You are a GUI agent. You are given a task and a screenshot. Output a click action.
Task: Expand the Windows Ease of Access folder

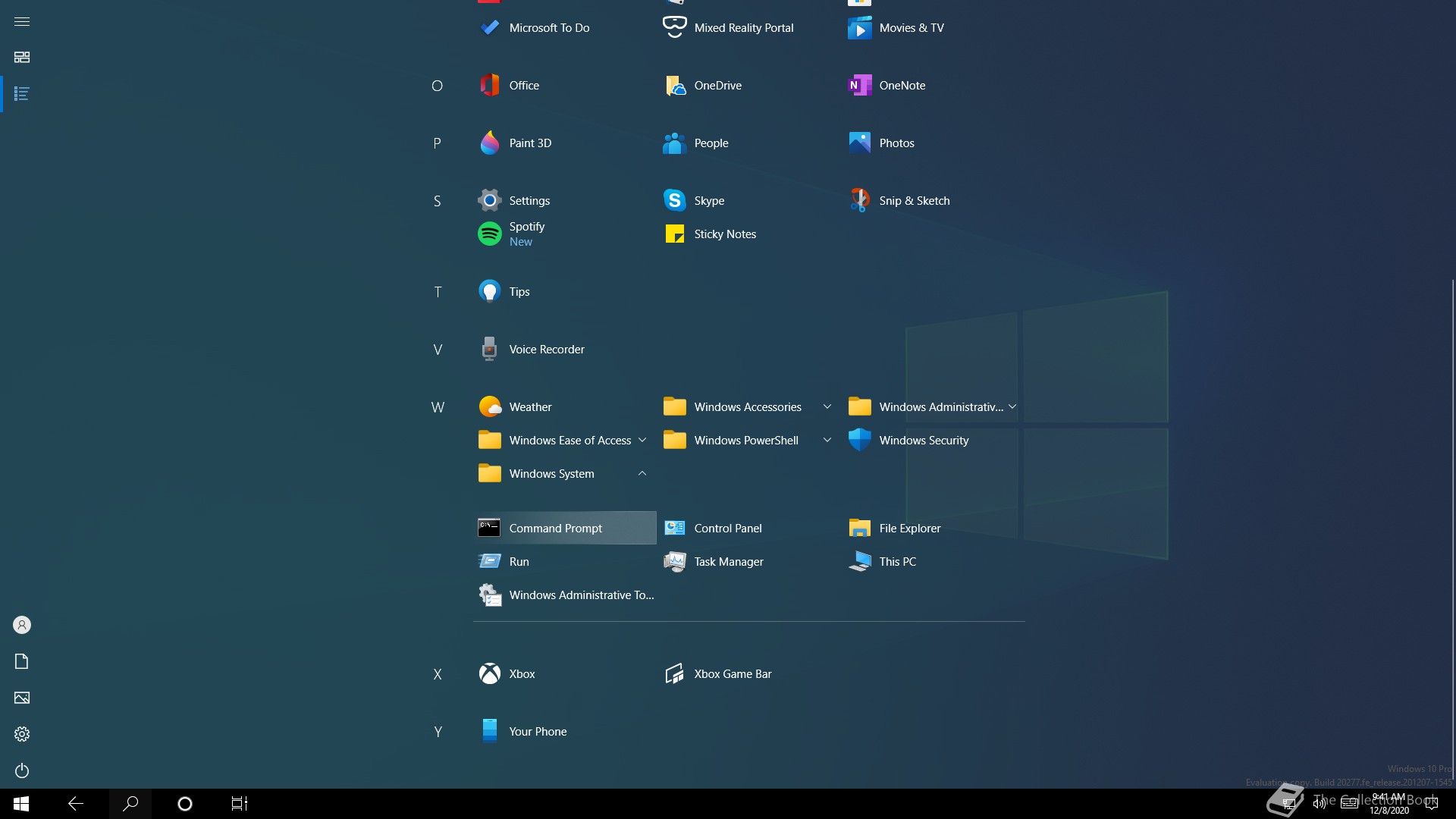[564, 441]
